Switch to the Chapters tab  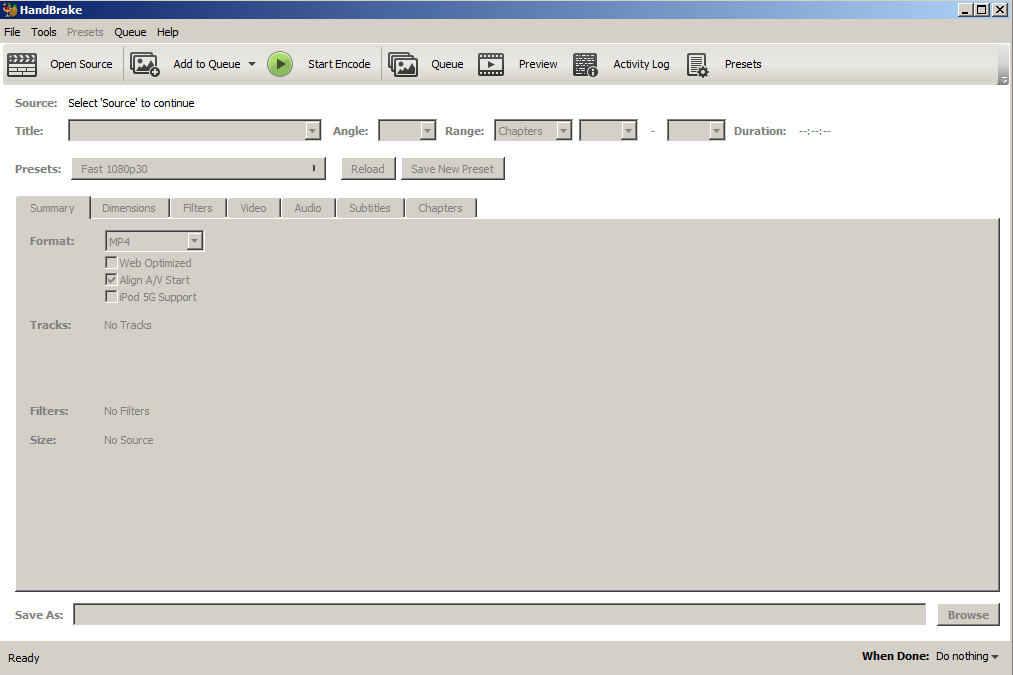pyautogui.click(x=441, y=208)
